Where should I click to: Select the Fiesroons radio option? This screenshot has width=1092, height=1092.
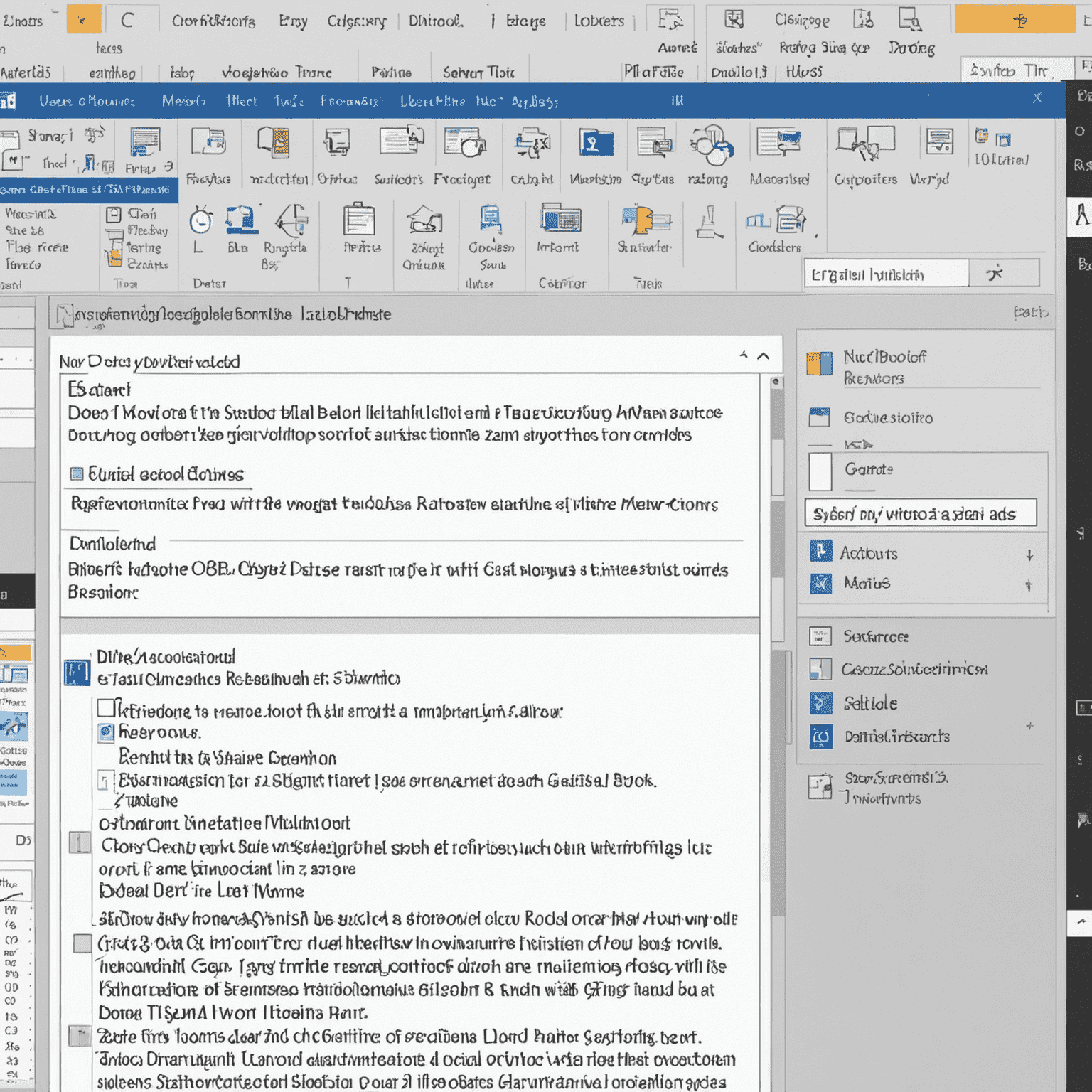[106, 732]
